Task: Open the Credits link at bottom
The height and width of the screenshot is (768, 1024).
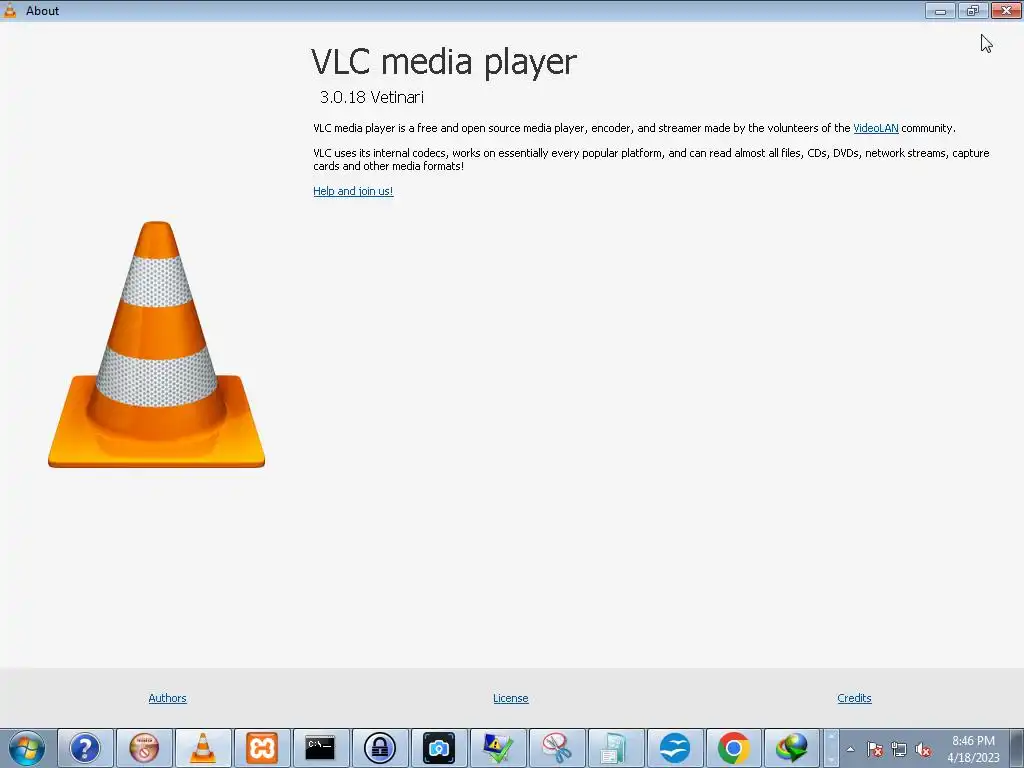Action: (854, 698)
